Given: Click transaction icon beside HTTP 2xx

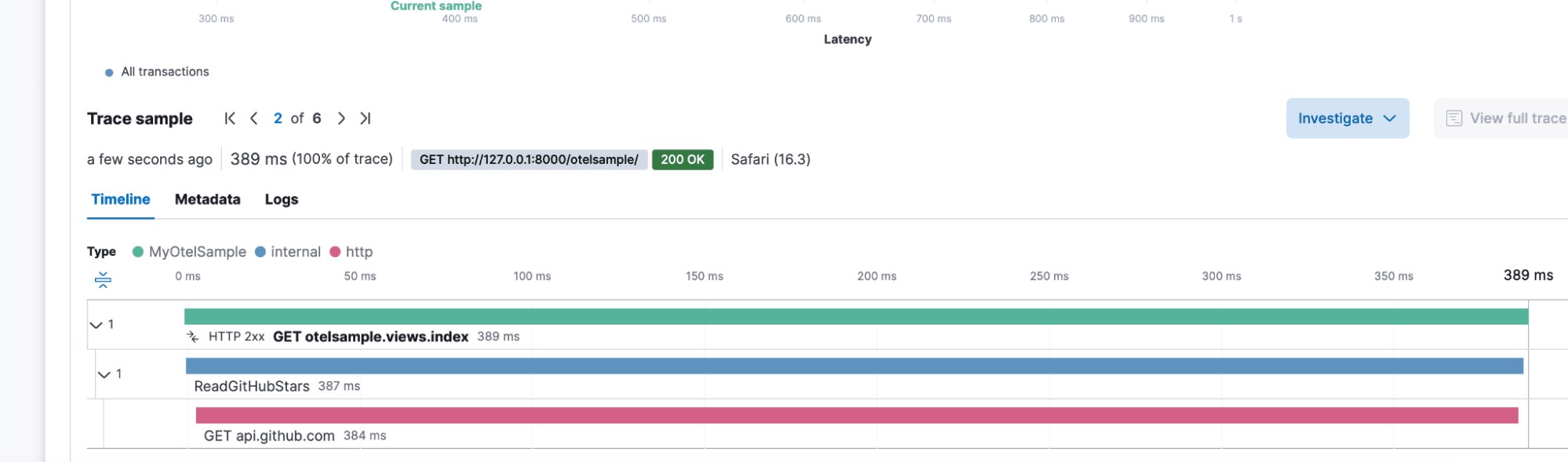Looking at the screenshot, I should (x=193, y=336).
